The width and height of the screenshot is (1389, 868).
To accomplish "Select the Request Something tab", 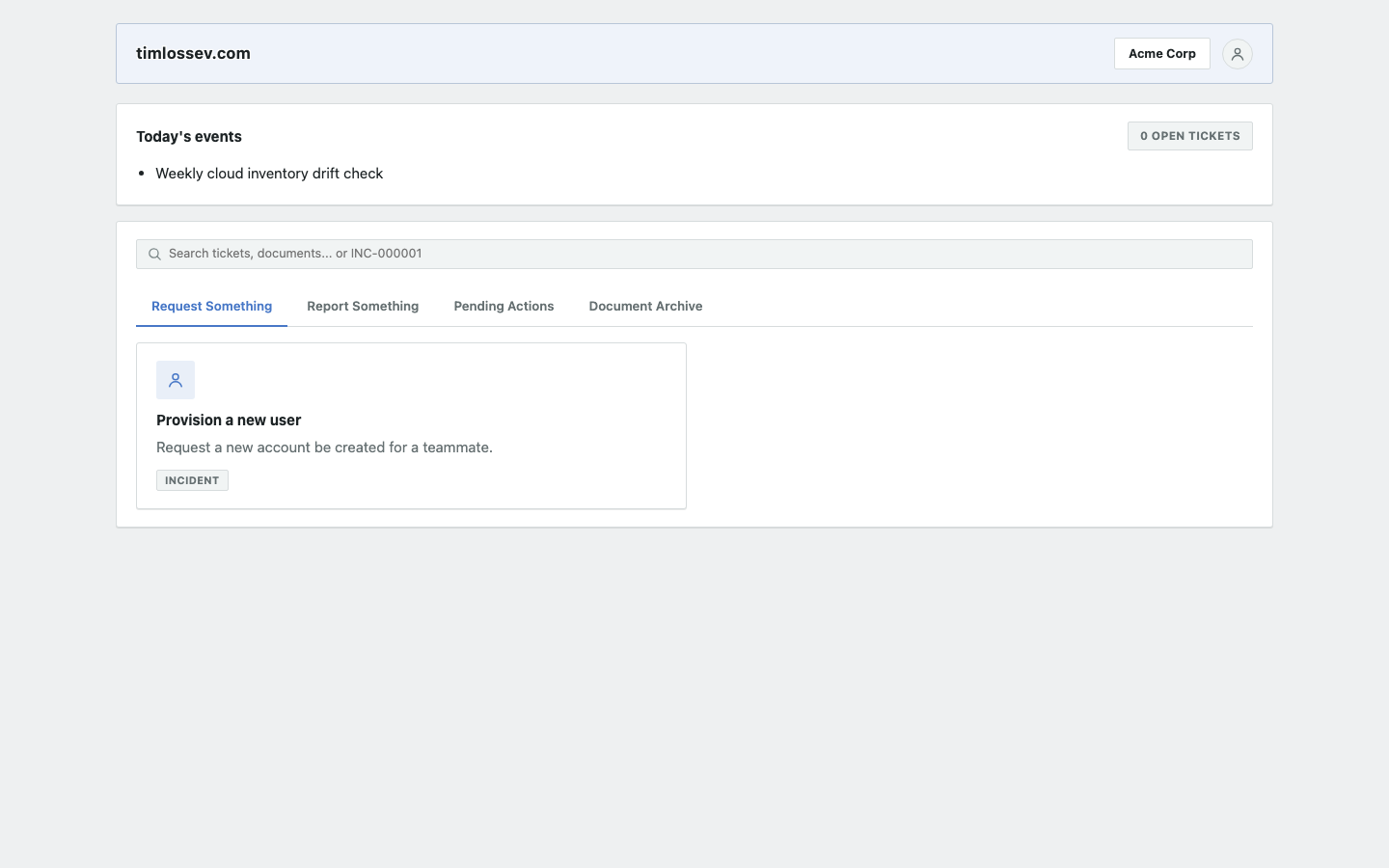I will (211, 307).
